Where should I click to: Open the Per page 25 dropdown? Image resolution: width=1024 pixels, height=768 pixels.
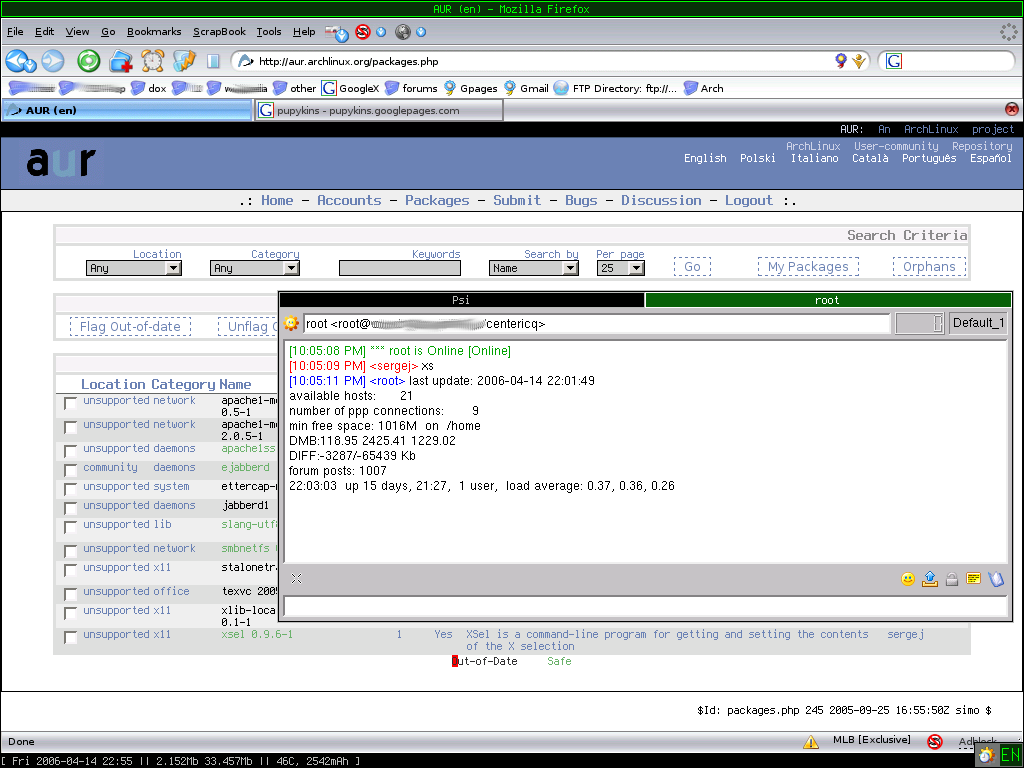(620, 268)
